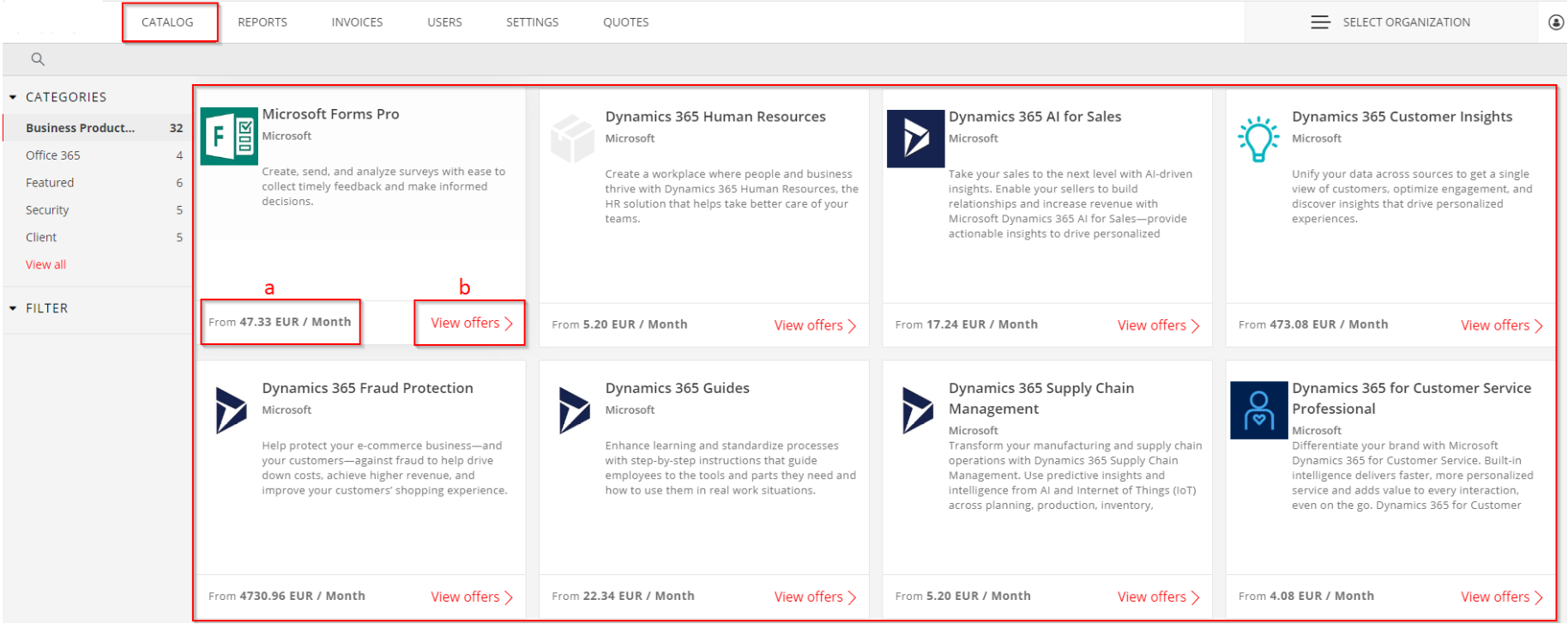View offers for Dynamics 365 AI for Sales
The image size is (1568, 630).
click(1158, 325)
